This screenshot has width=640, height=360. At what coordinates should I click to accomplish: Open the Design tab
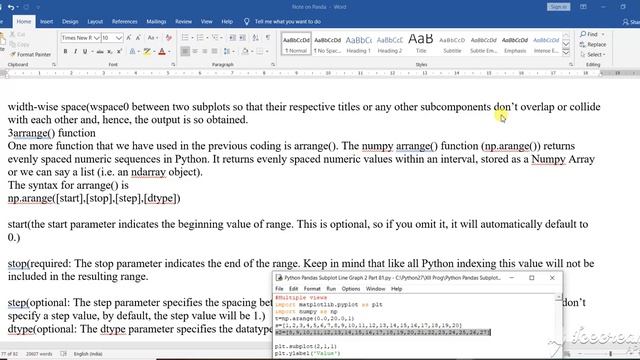pyautogui.click(x=70, y=22)
